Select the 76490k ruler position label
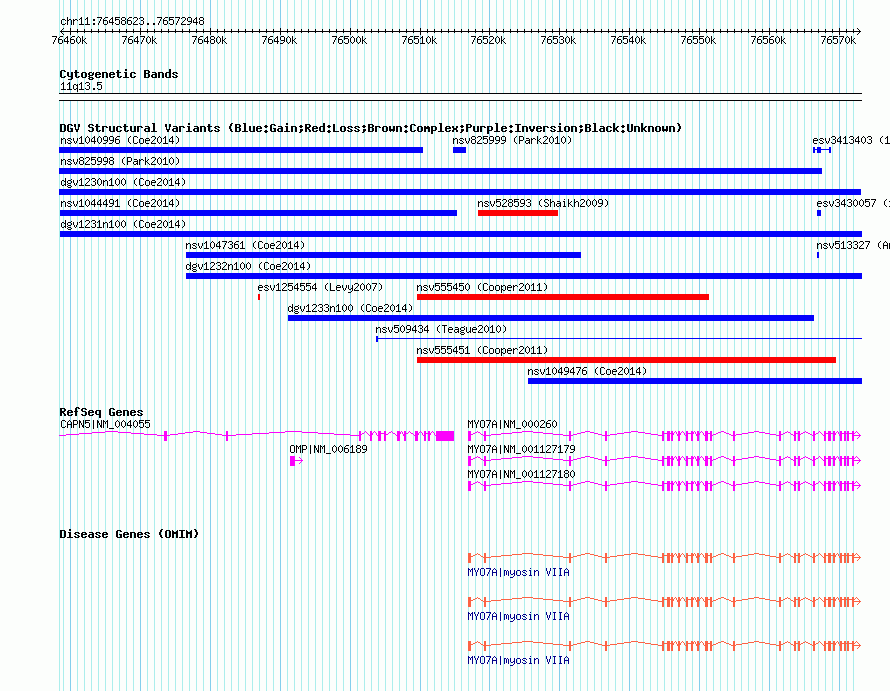 click(x=279, y=40)
